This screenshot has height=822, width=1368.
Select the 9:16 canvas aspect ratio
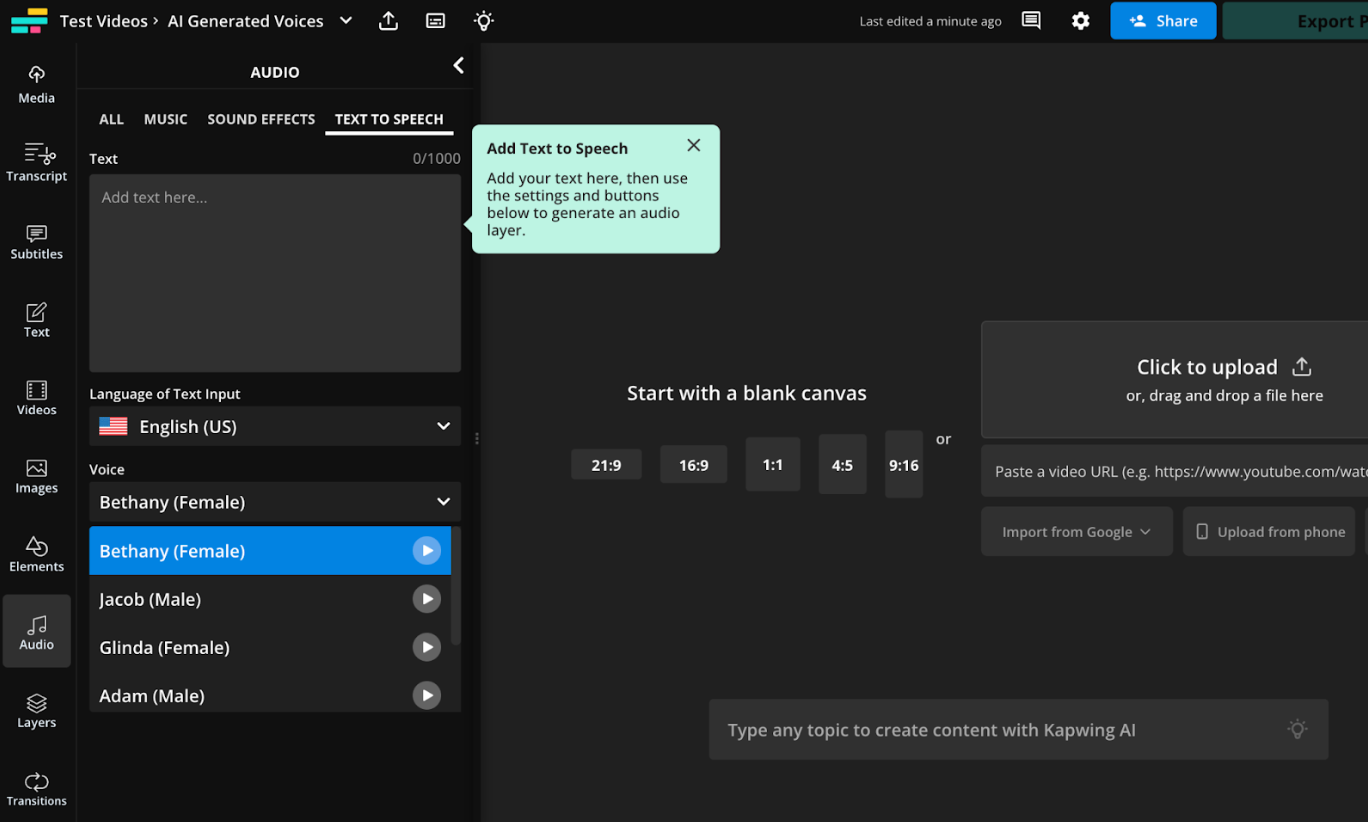pyautogui.click(x=903, y=464)
